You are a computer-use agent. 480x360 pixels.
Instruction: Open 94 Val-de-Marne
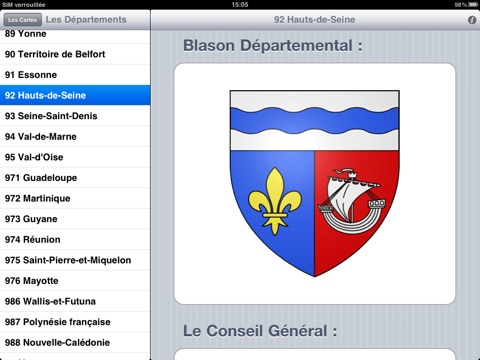pos(75,136)
